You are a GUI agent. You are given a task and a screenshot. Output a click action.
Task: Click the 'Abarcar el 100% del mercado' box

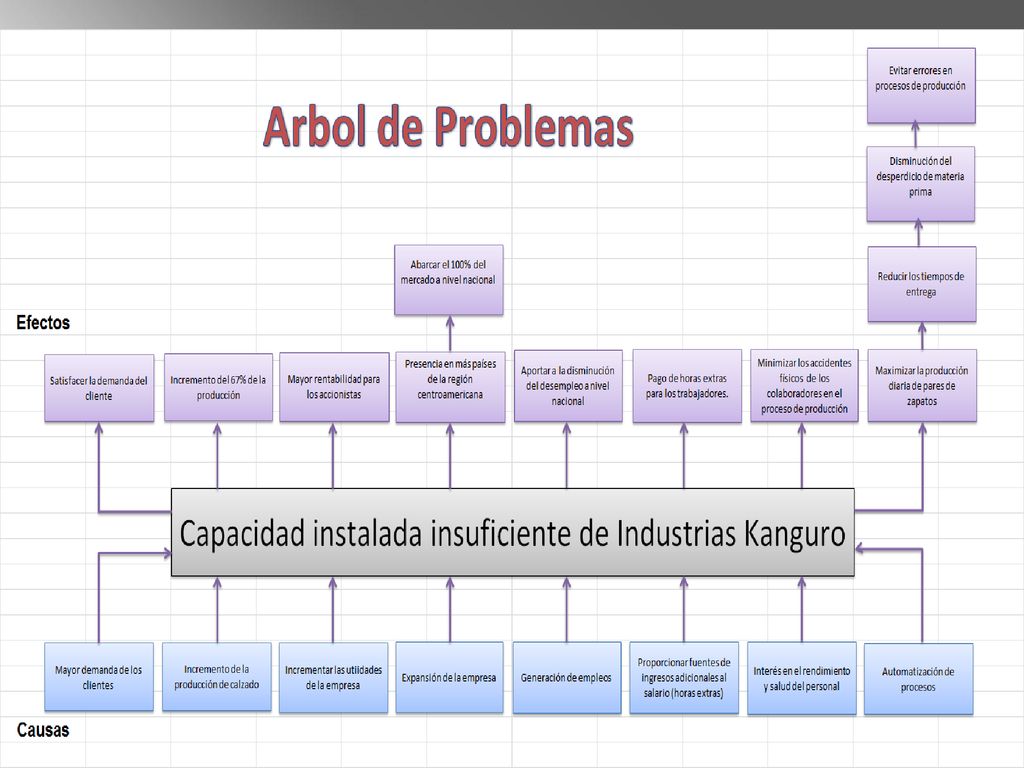click(x=449, y=280)
